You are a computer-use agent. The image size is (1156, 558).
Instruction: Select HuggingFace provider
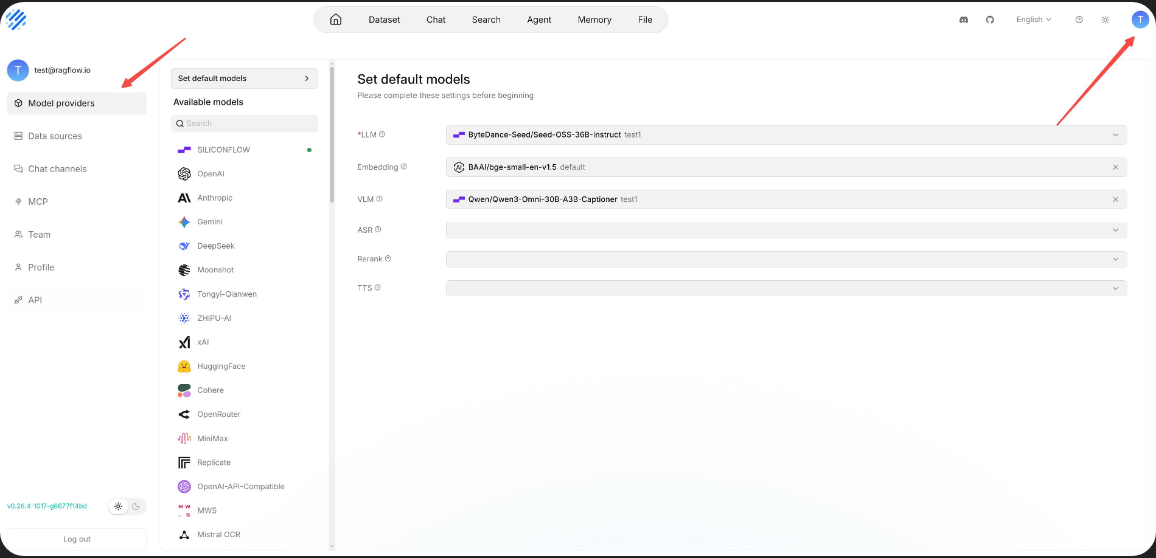[x=244, y=366]
